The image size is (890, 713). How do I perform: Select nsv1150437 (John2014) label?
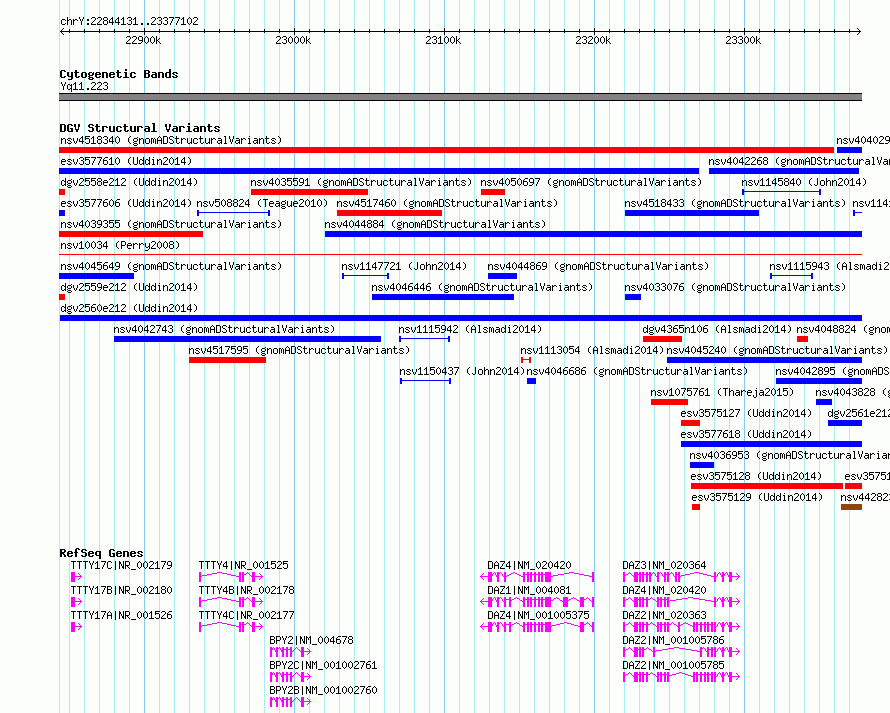(x=462, y=371)
